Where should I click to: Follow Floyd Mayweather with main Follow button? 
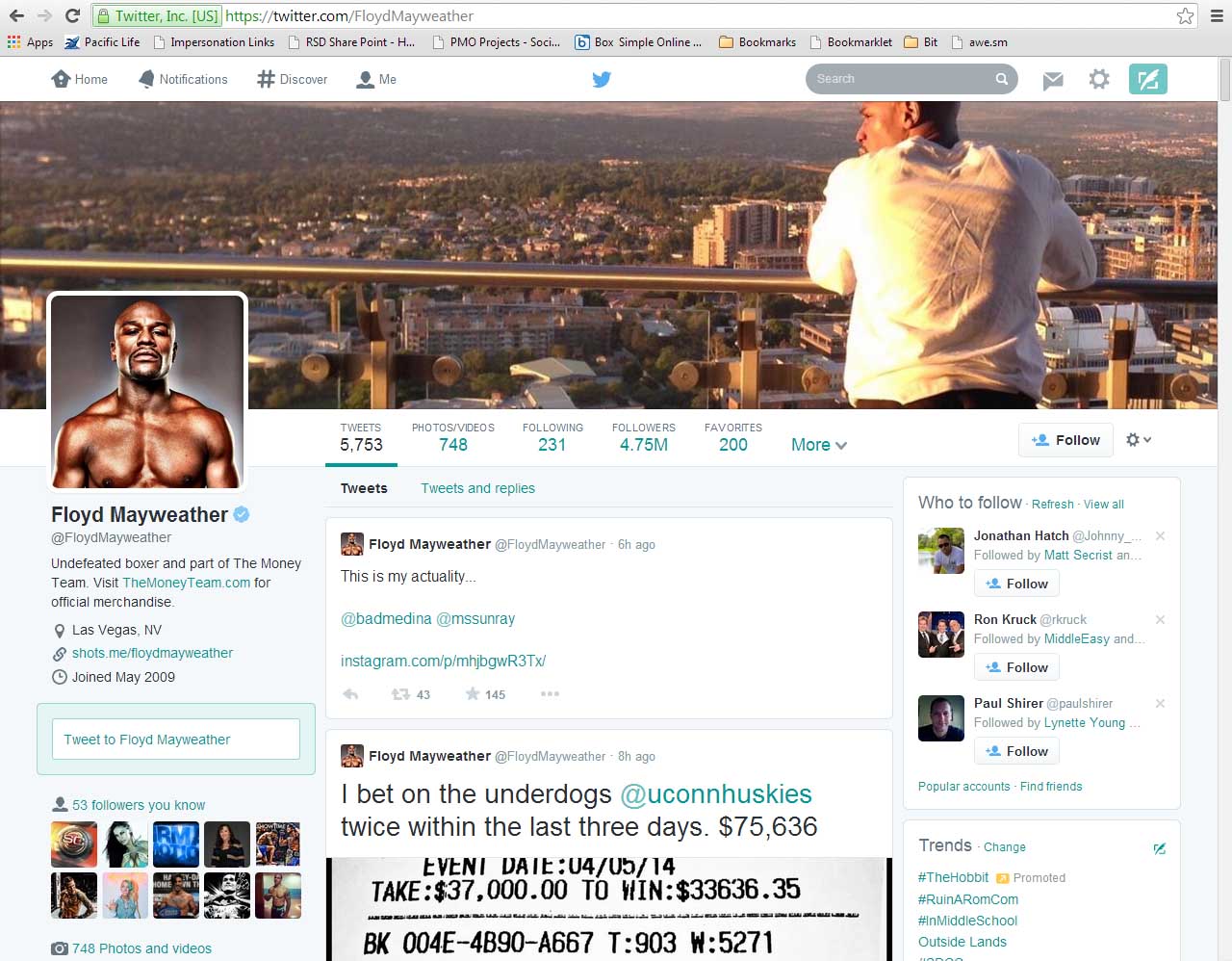click(1065, 440)
